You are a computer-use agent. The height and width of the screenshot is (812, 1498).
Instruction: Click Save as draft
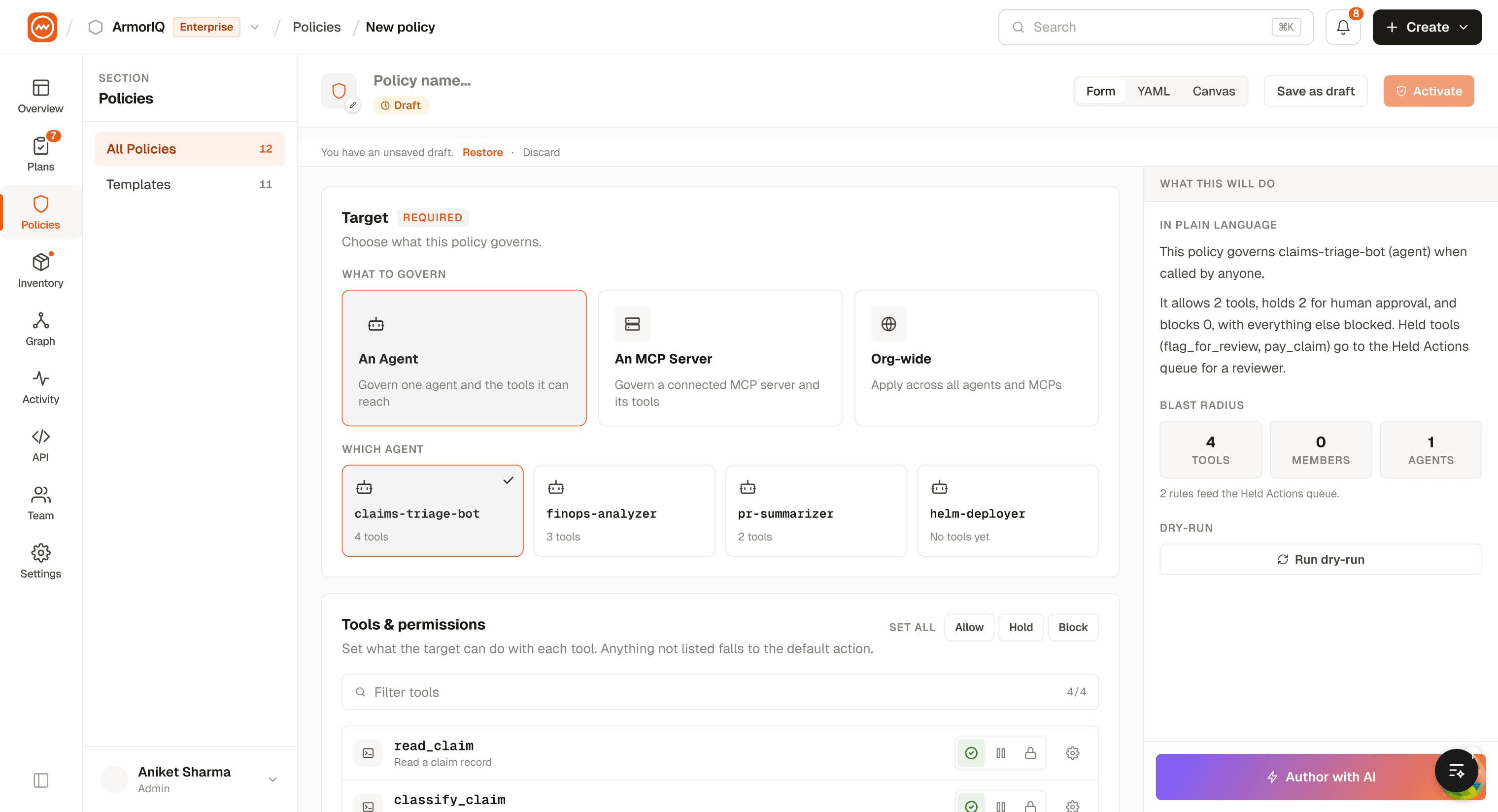click(x=1315, y=91)
